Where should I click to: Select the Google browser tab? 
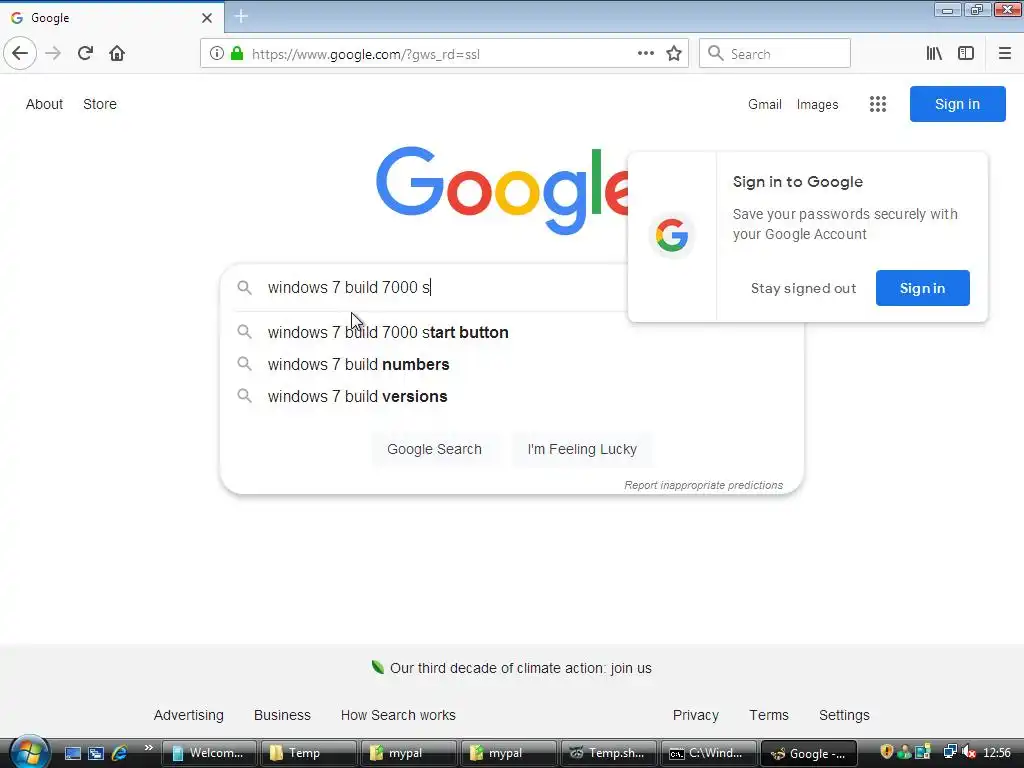112,18
